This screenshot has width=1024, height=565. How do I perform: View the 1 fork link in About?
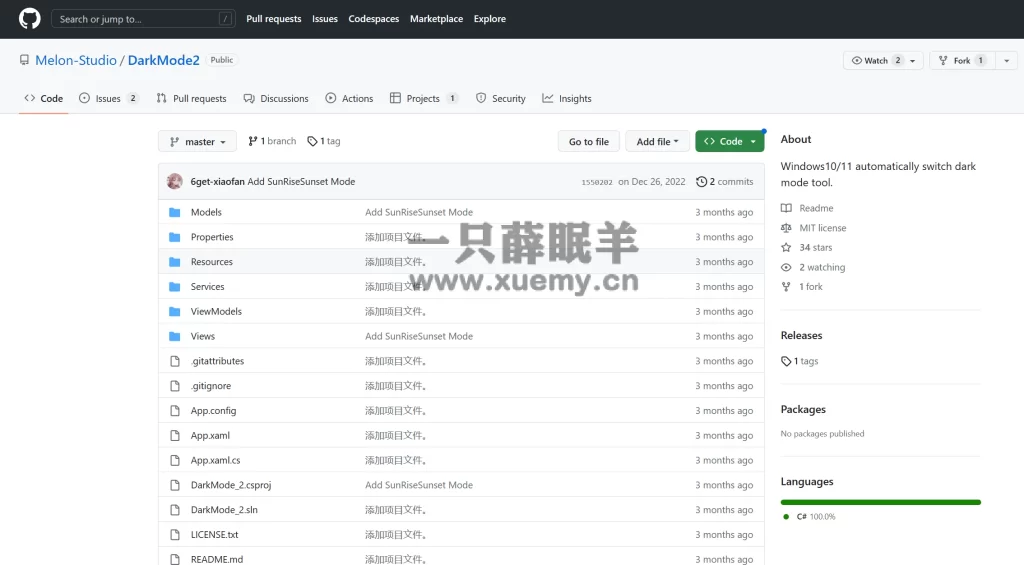click(802, 287)
